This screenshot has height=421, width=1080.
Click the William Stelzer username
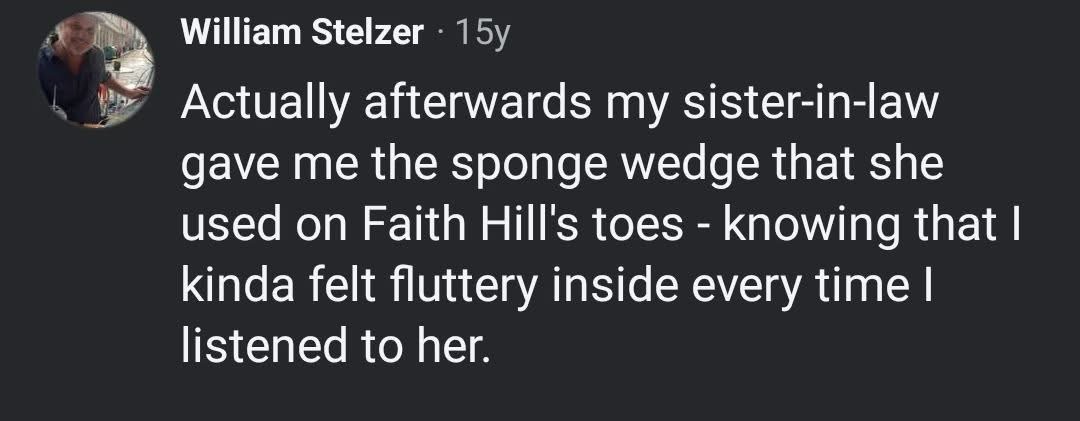(x=302, y=34)
